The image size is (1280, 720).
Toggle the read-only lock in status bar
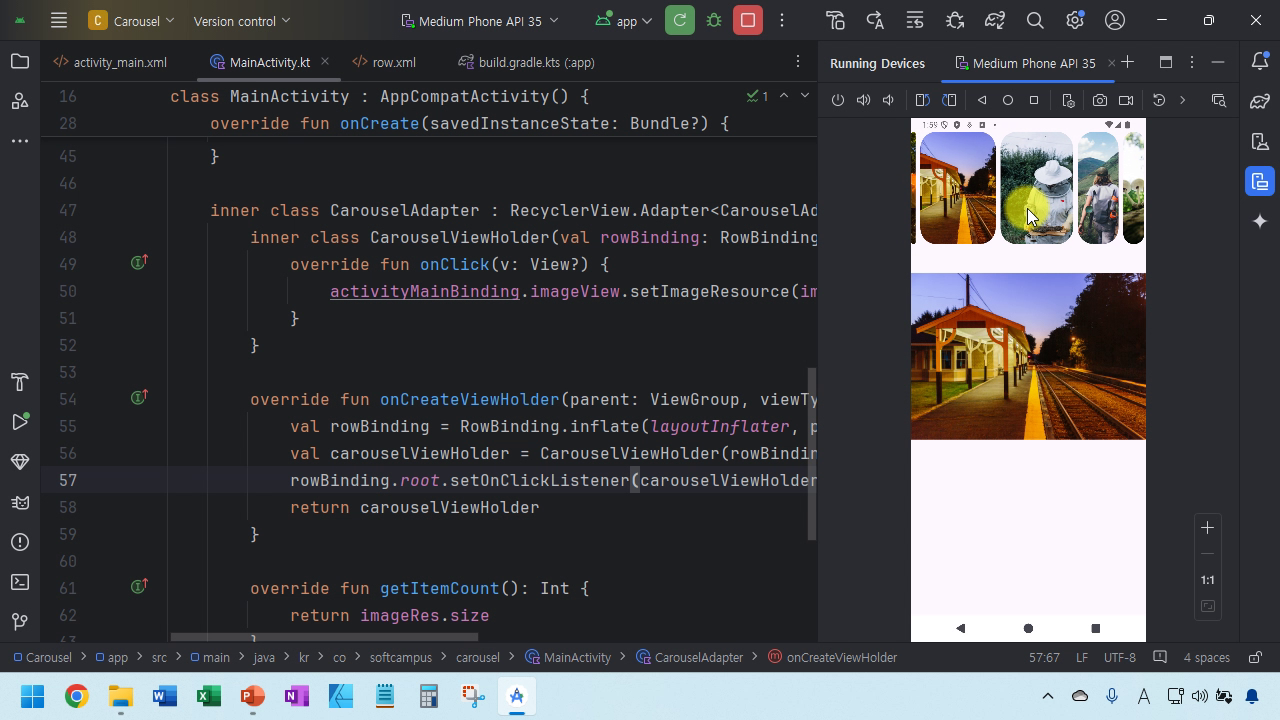(x=1254, y=657)
